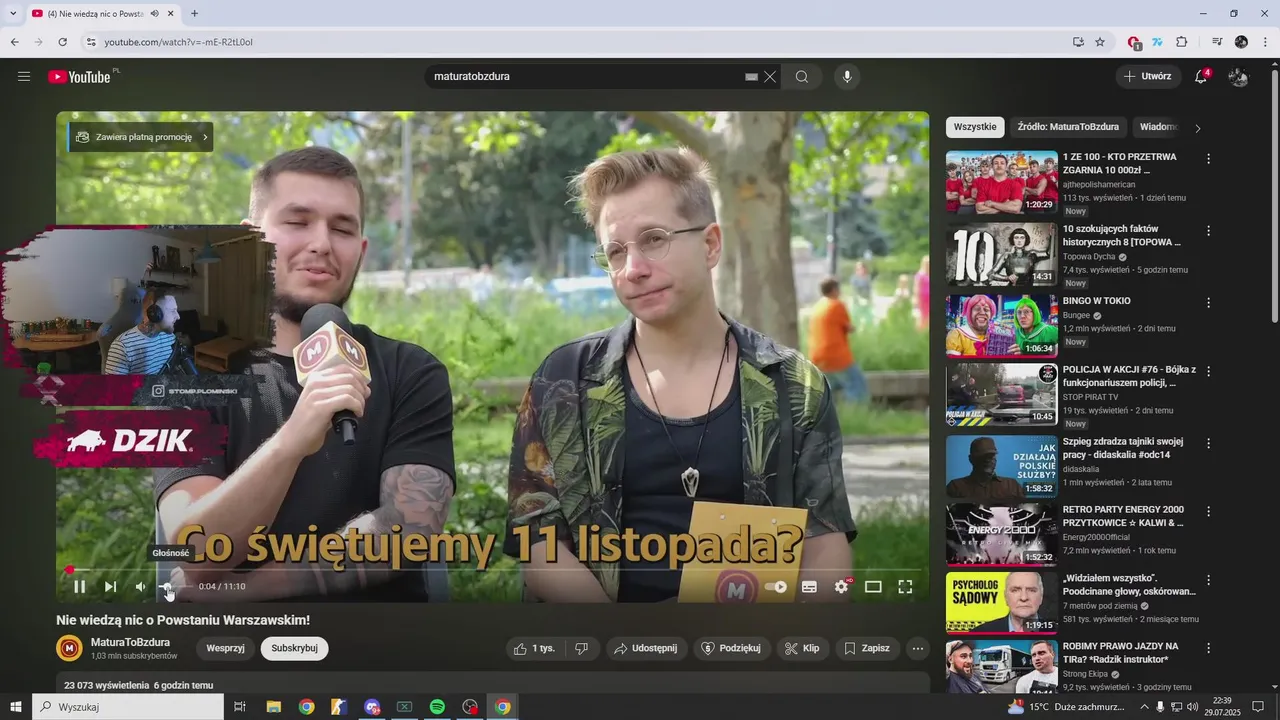This screenshot has height=720, width=1280.
Task: Save video with Zapisz button
Action: click(867, 648)
